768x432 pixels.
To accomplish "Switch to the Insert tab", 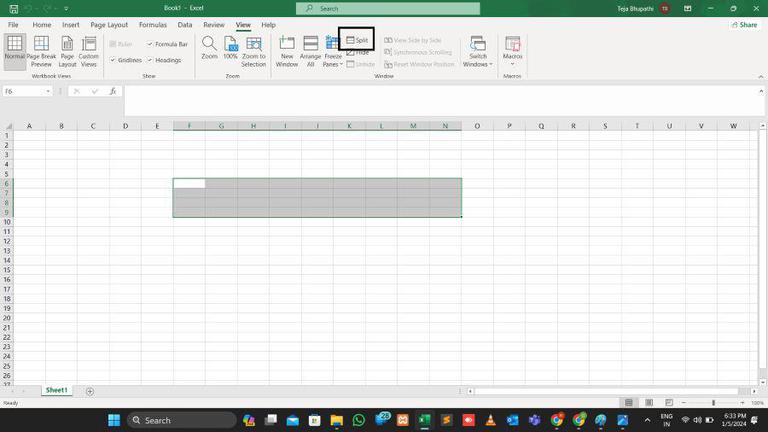I will (x=71, y=24).
